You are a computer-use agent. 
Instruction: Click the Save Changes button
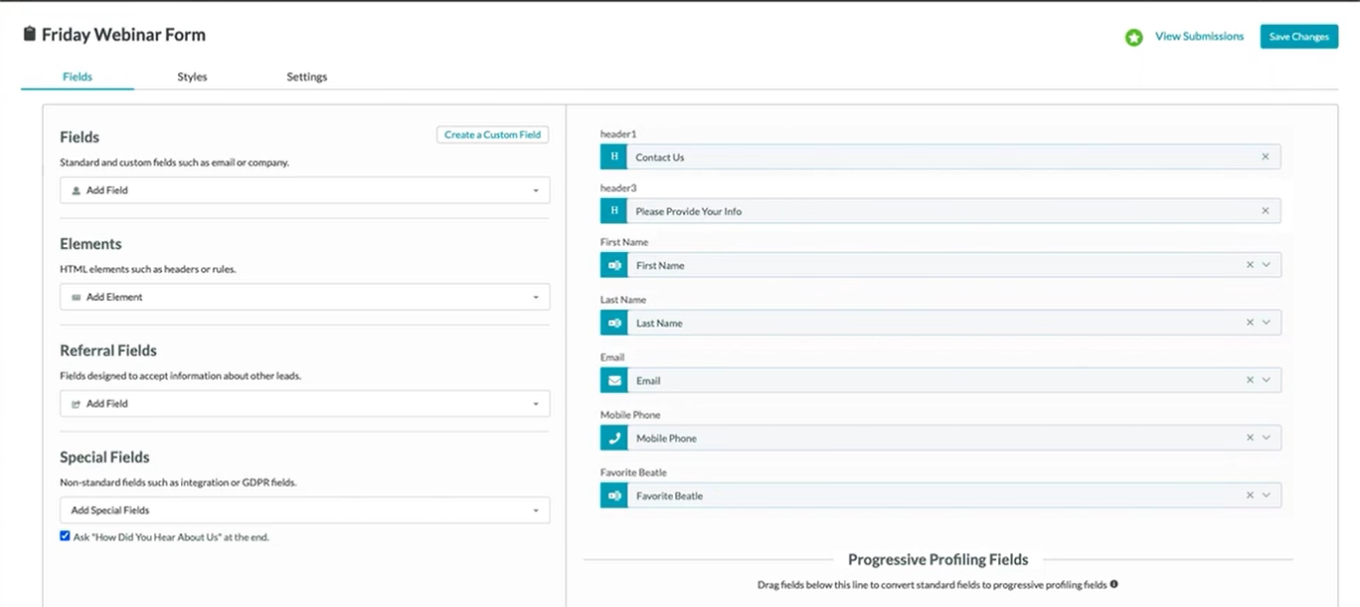[x=1298, y=37]
